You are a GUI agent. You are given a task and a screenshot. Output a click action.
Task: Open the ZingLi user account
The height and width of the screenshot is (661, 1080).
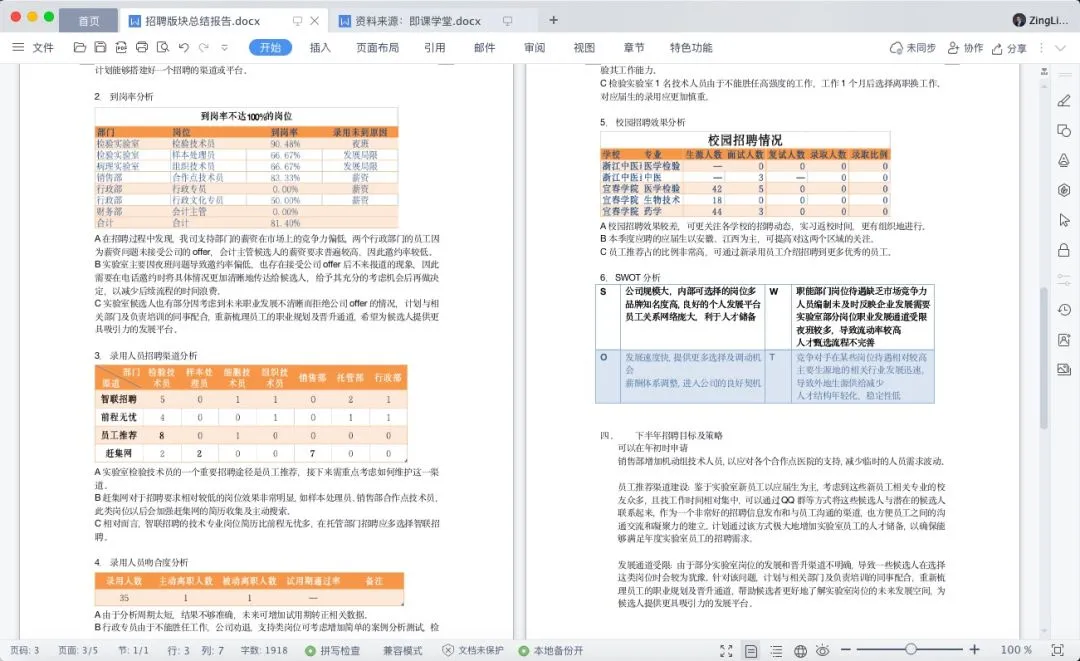coord(1041,20)
